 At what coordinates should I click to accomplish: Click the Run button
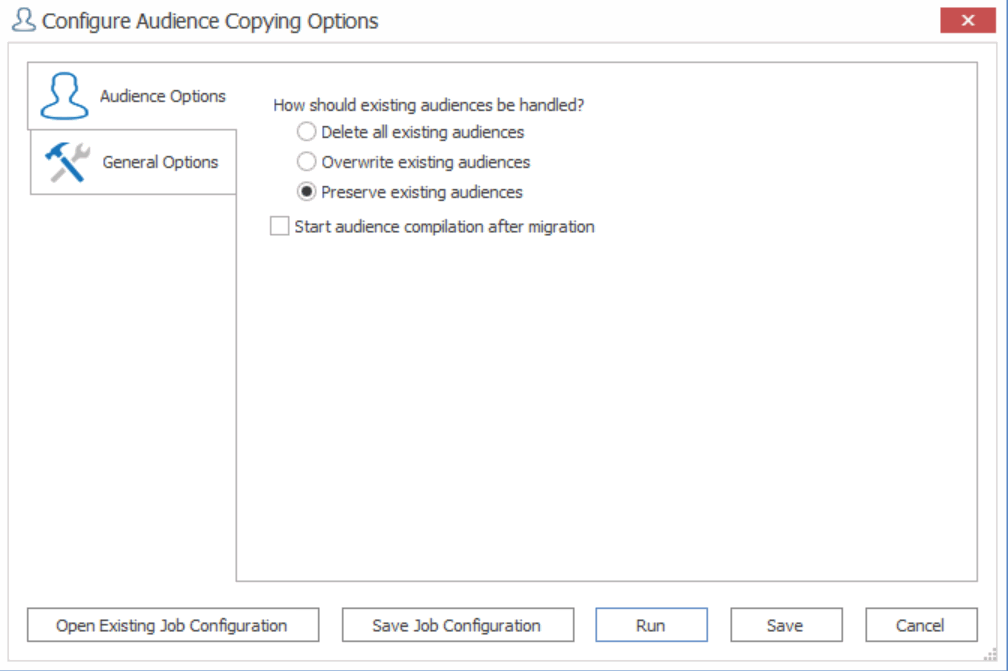tap(650, 624)
